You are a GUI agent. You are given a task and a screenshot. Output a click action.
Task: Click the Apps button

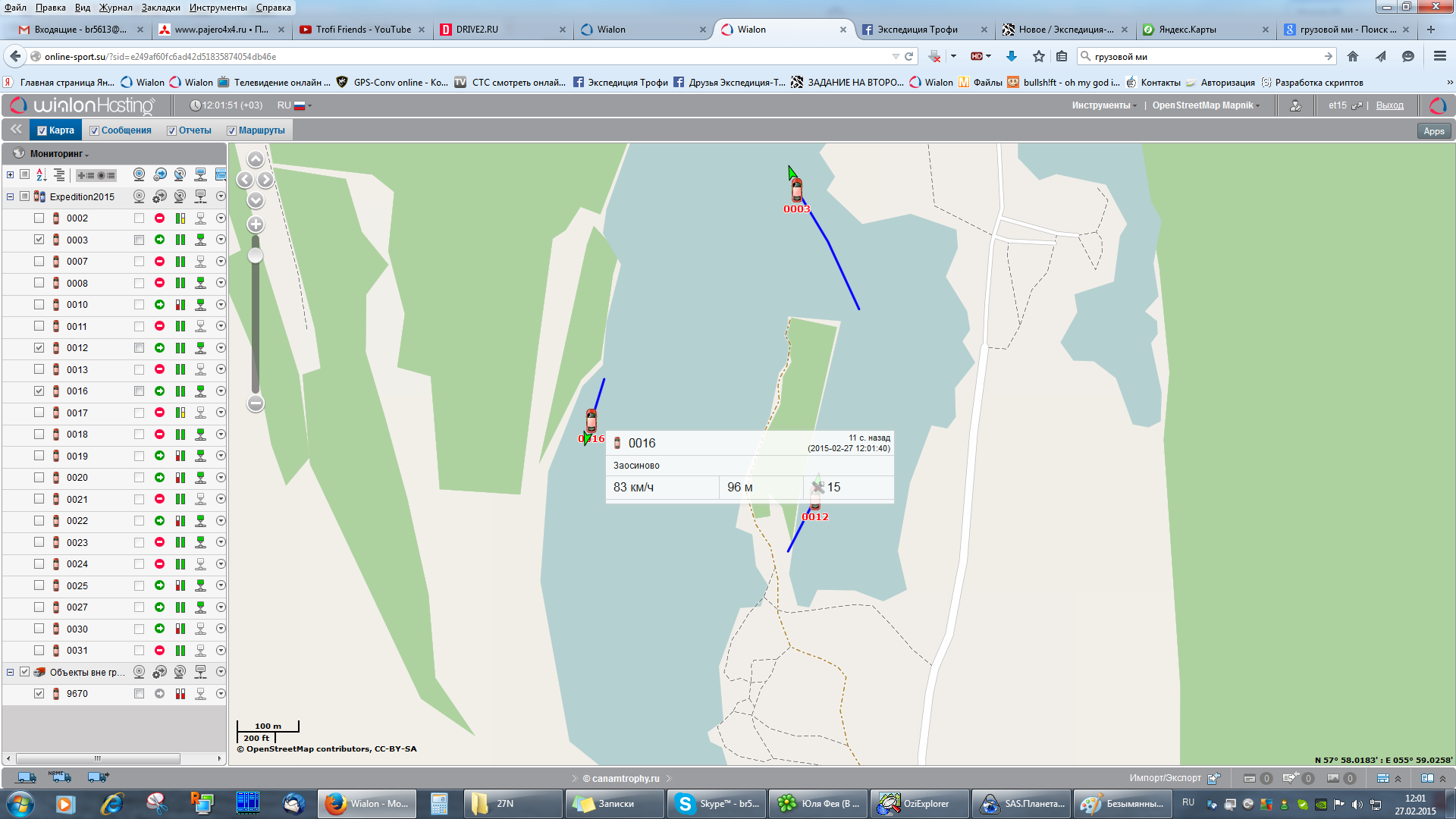(1433, 131)
